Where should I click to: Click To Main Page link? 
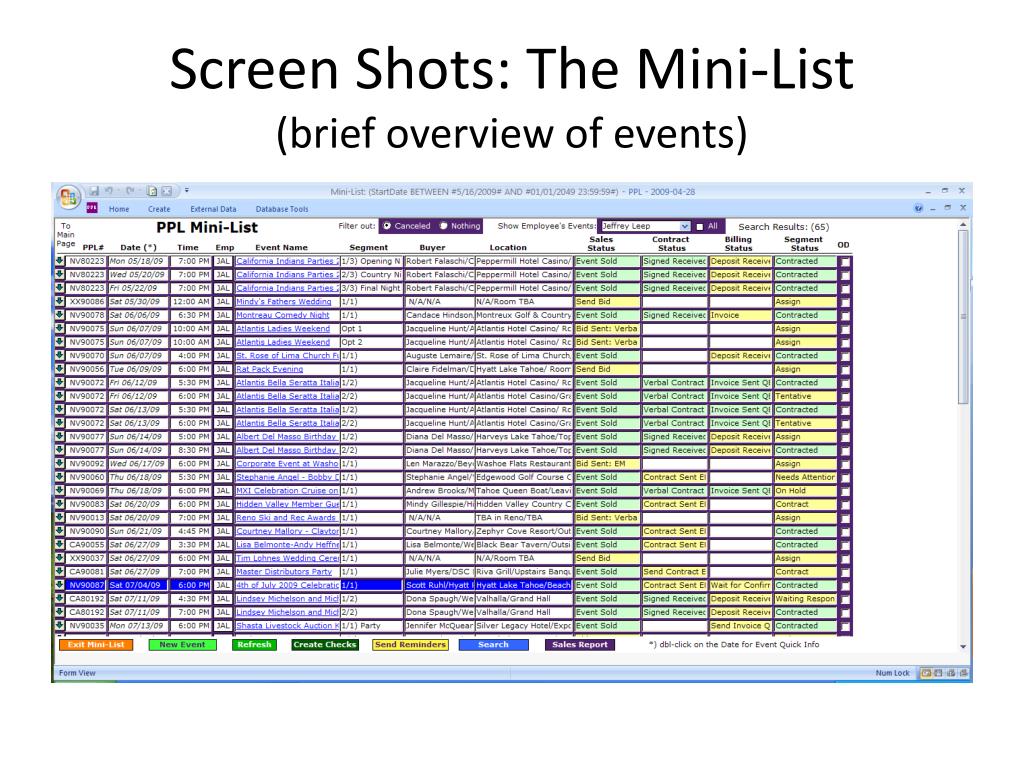click(65, 234)
